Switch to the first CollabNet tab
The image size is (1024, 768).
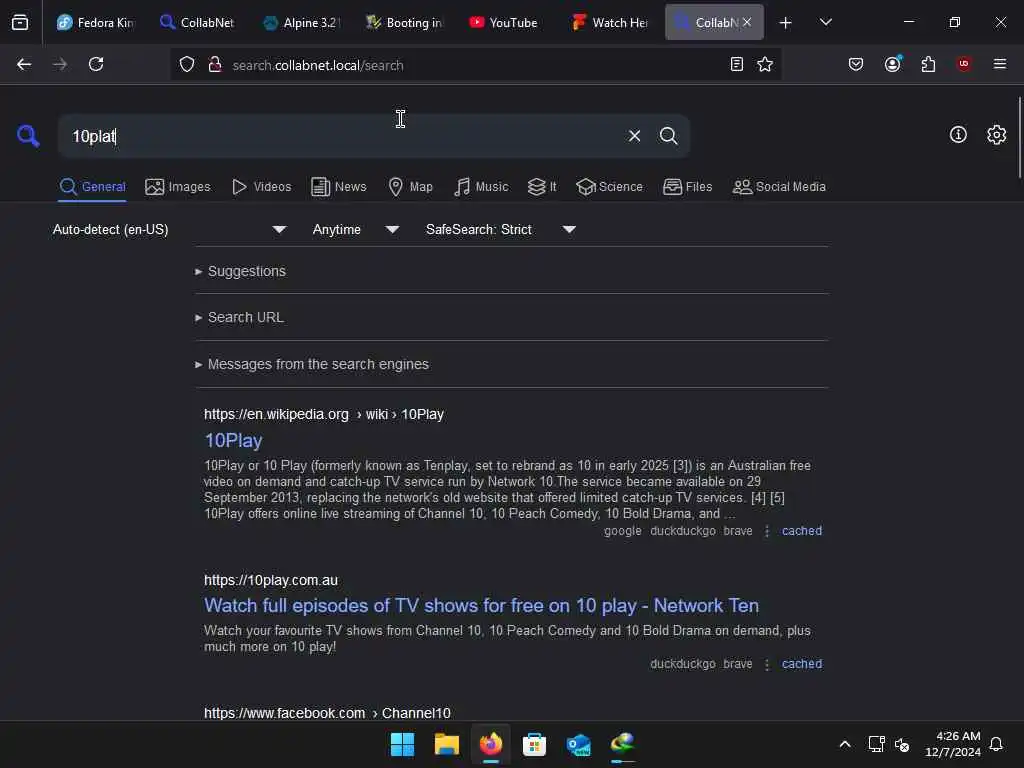coord(197,22)
